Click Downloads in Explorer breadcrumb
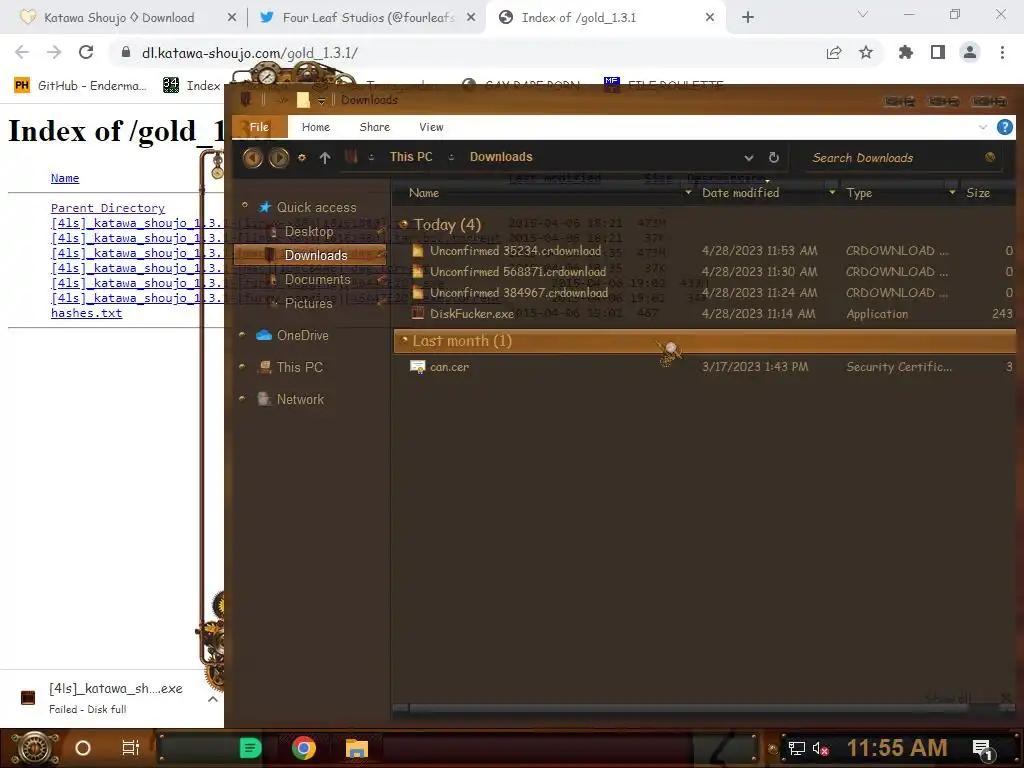 [501, 157]
